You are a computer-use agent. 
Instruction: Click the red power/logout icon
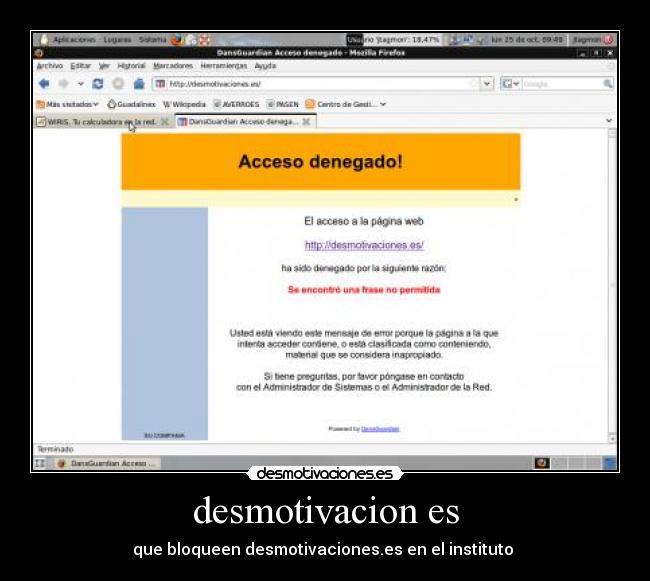[609, 40]
